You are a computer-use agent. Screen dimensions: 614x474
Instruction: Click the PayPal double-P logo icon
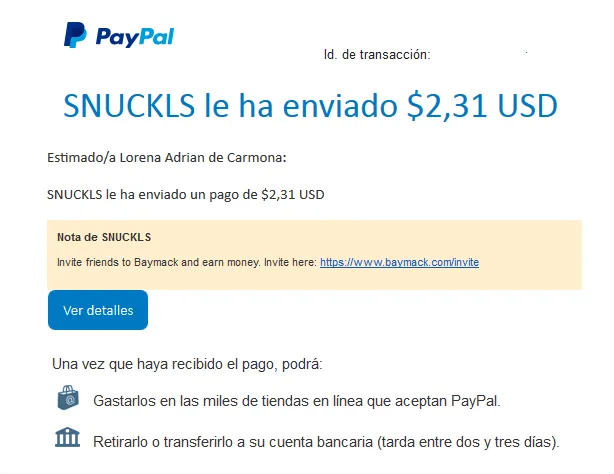[75, 35]
